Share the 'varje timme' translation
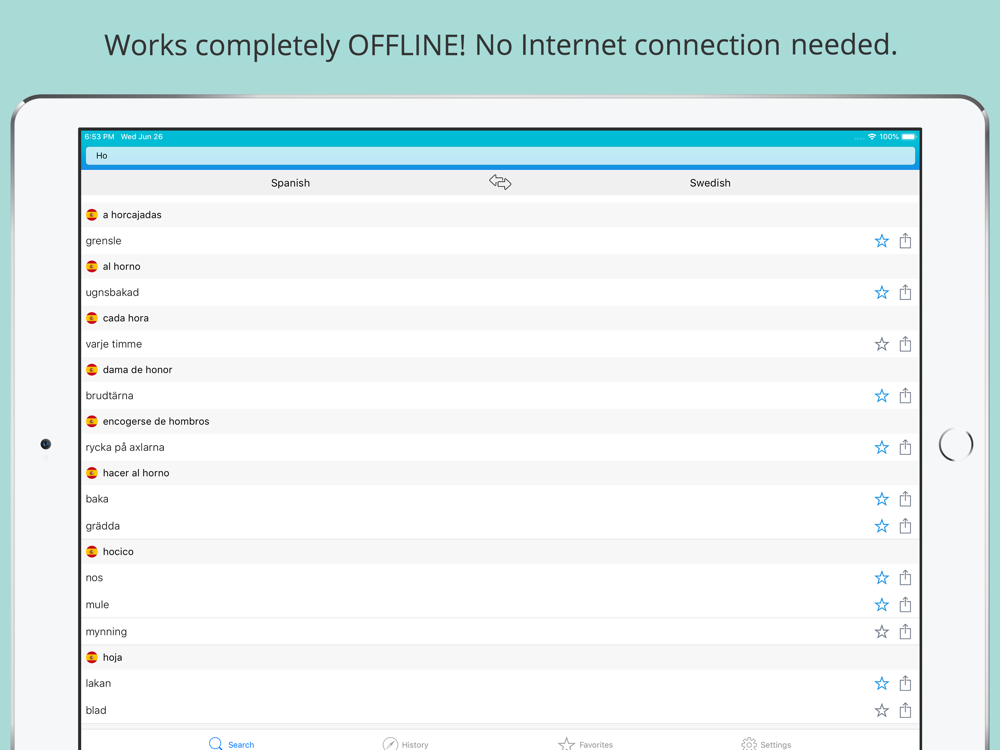Viewport: 1000px width, 750px height. click(x=905, y=344)
